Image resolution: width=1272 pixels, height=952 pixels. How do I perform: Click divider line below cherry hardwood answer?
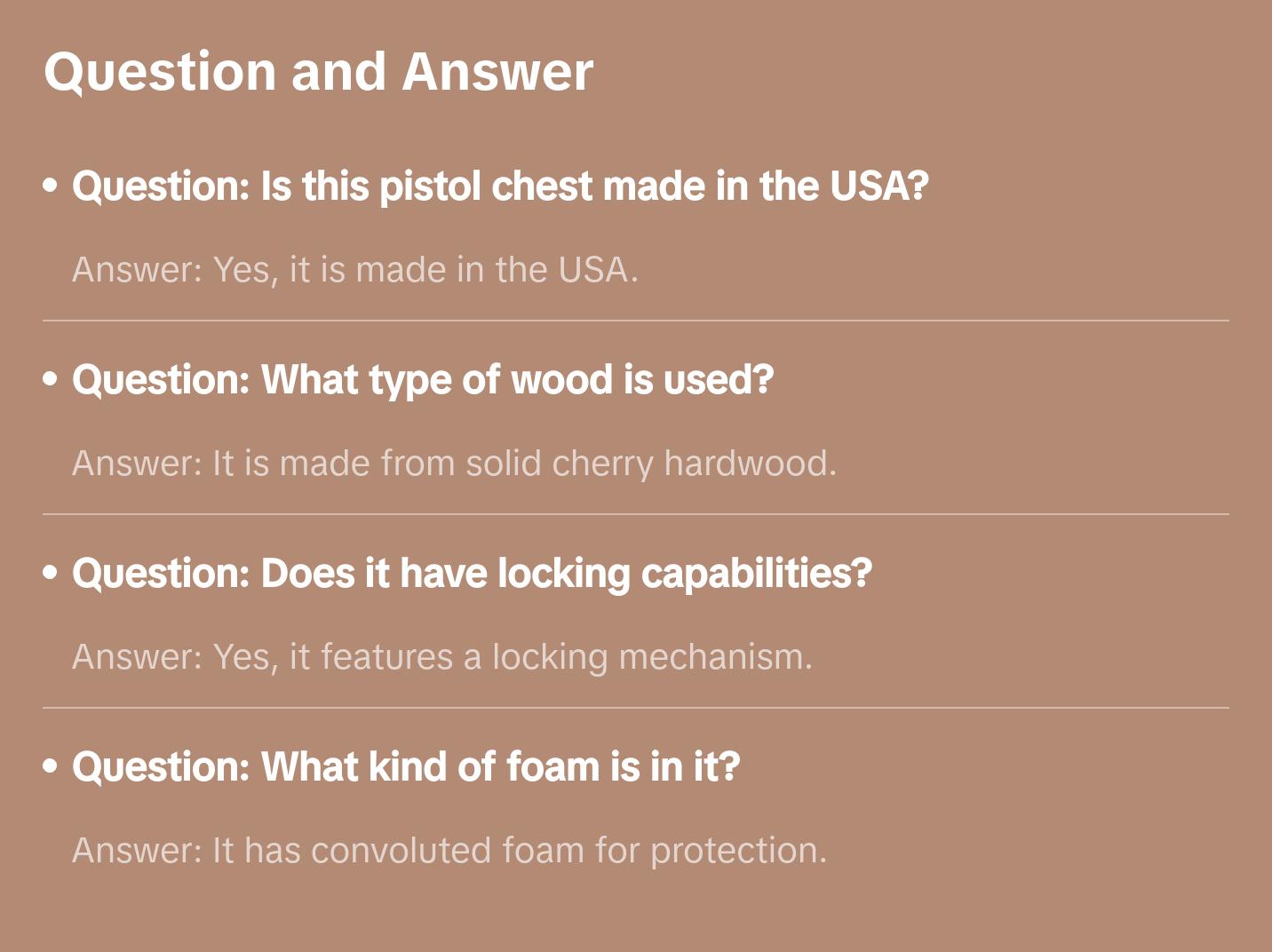point(636,514)
